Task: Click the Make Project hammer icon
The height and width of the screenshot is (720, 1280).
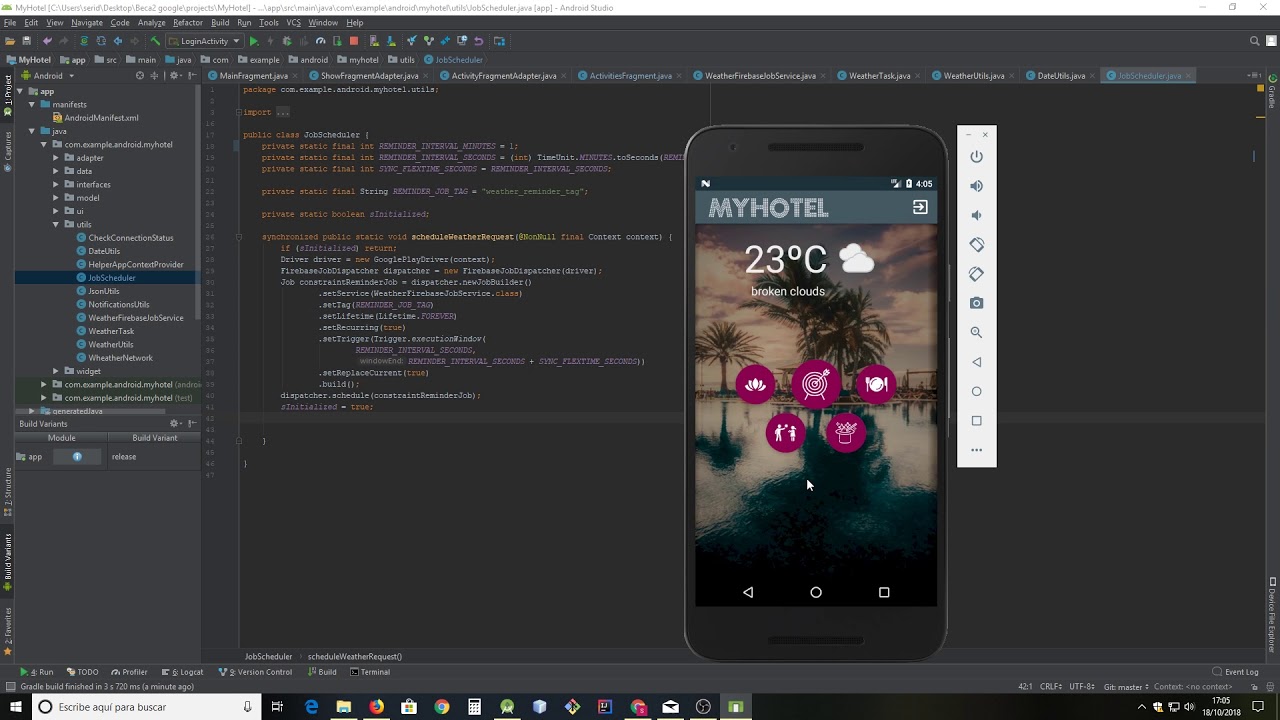Action: (155, 41)
